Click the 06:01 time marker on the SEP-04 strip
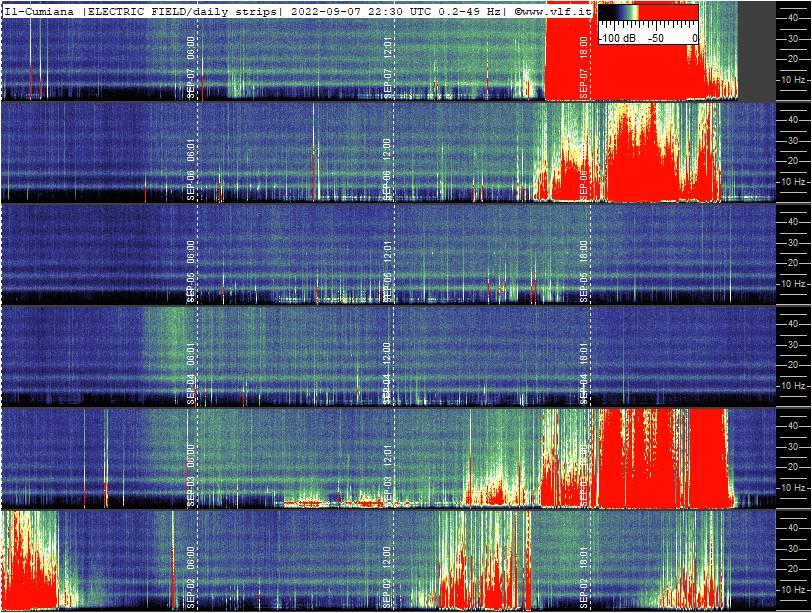This screenshot has width=812, height=613. point(191,352)
